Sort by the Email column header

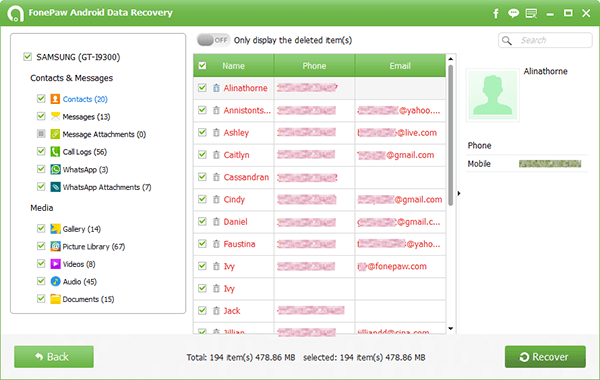coord(400,66)
